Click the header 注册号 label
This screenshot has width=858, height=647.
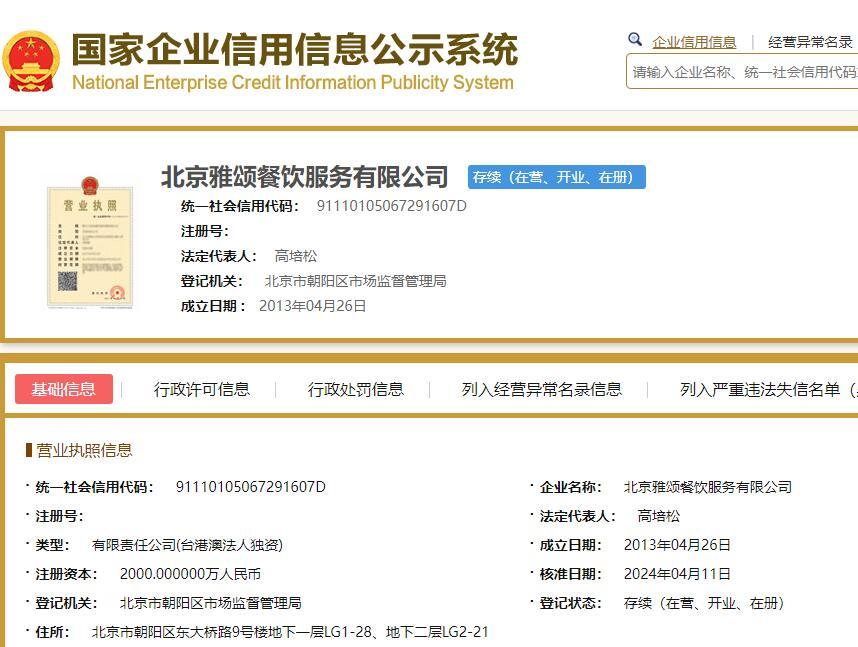pos(205,232)
